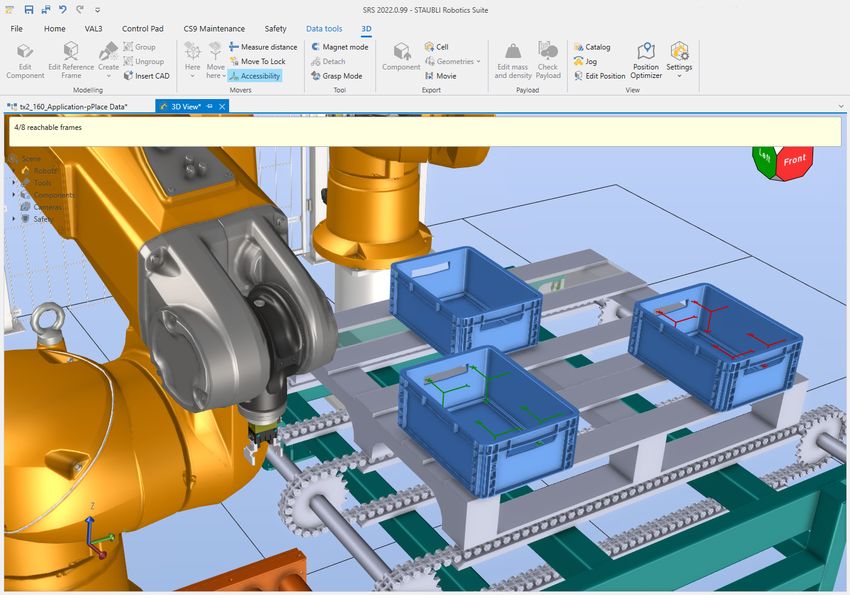Click the Redo arrow icon
Image resolution: width=850 pixels, height=595 pixels.
[80, 9]
